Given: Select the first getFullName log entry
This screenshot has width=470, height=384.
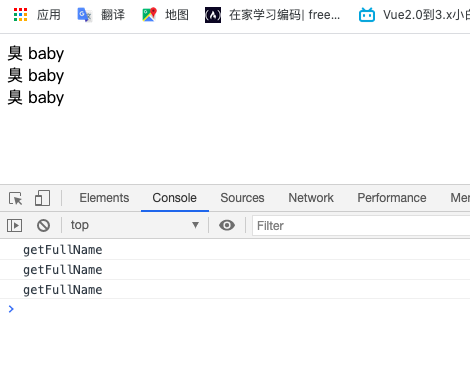Looking at the screenshot, I should point(235,250).
